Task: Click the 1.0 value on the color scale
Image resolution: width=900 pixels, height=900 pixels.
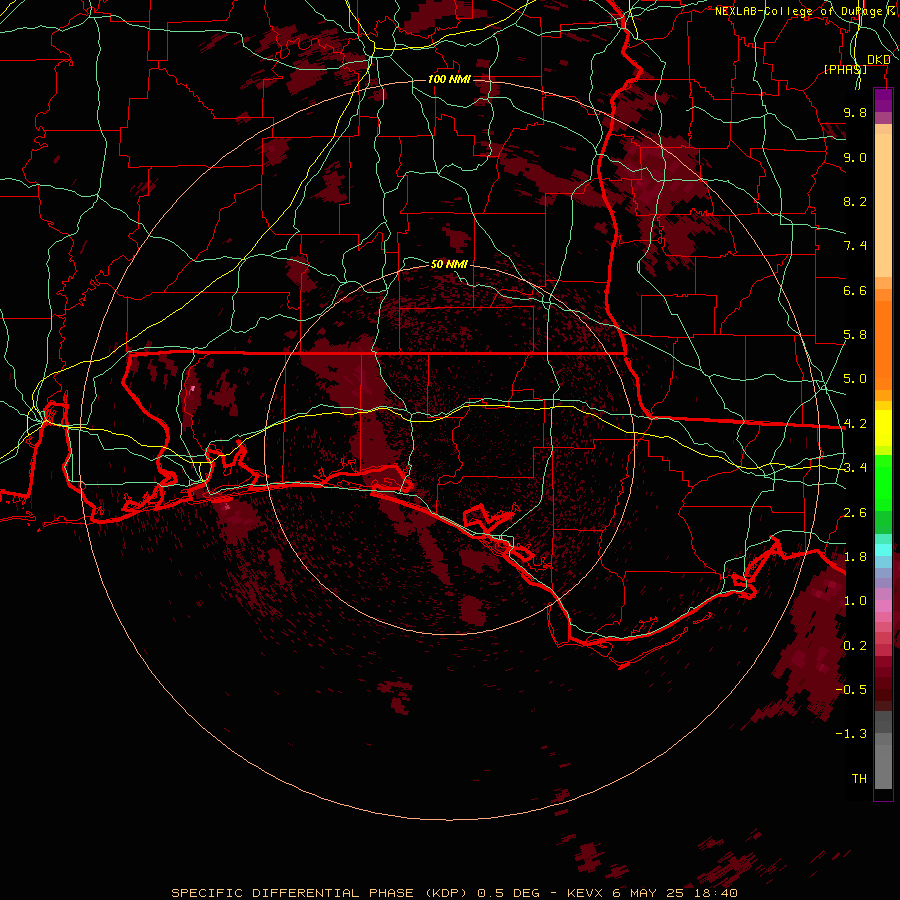Action: pos(855,601)
